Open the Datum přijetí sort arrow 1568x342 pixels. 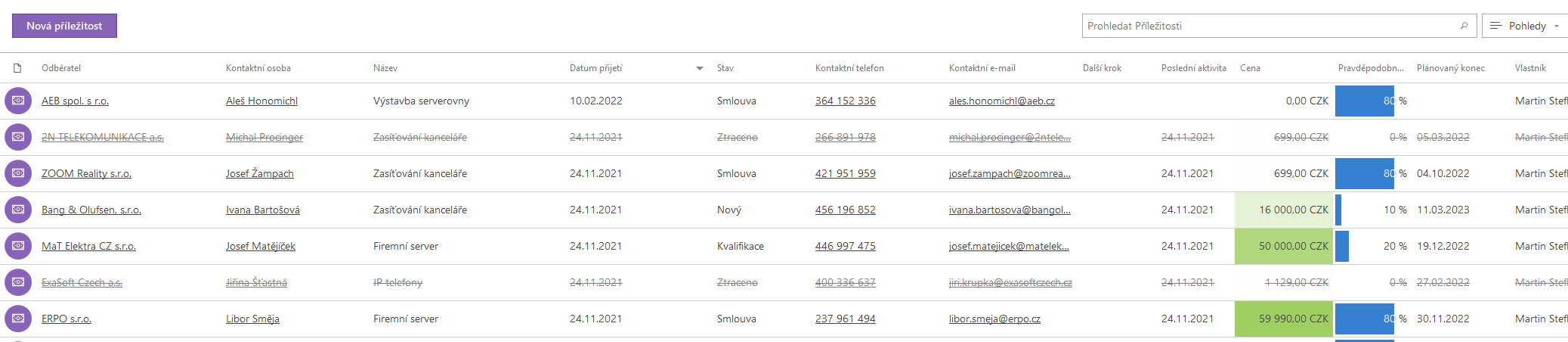coord(699,68)
